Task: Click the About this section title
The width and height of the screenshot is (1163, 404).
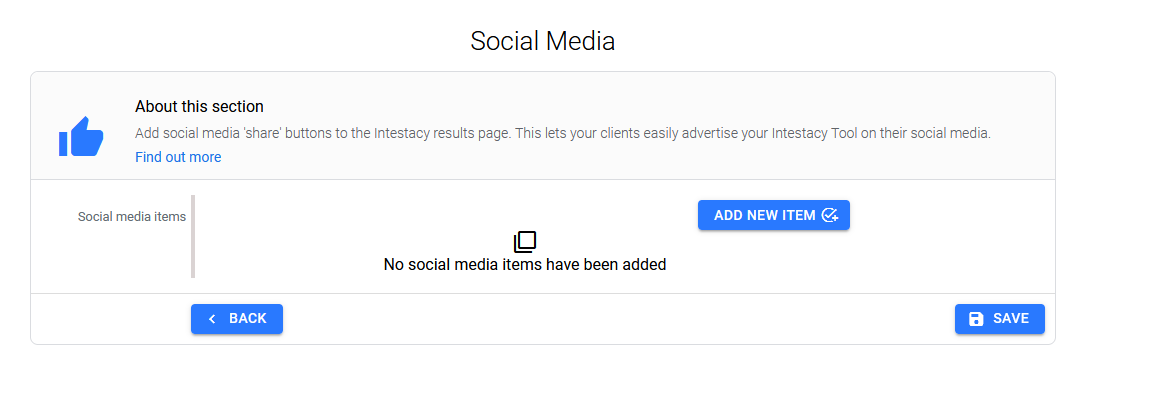Action: click(199, 106)
